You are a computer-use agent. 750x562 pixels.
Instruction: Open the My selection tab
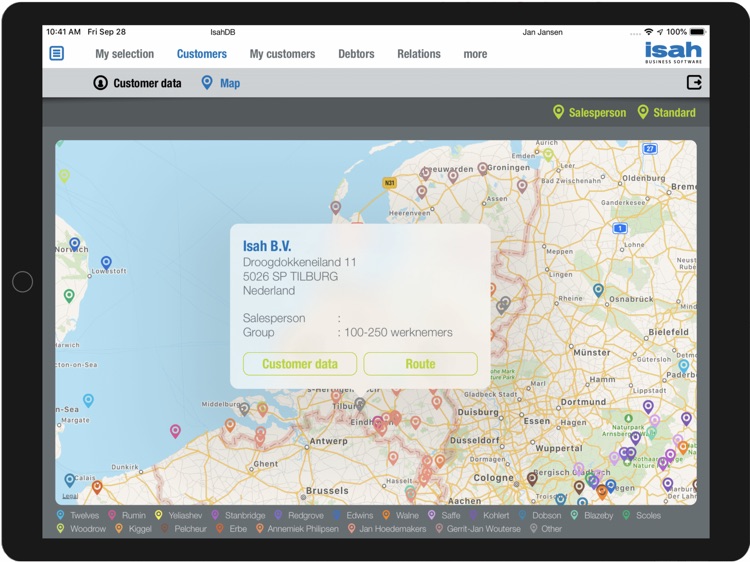click(124, 54)
